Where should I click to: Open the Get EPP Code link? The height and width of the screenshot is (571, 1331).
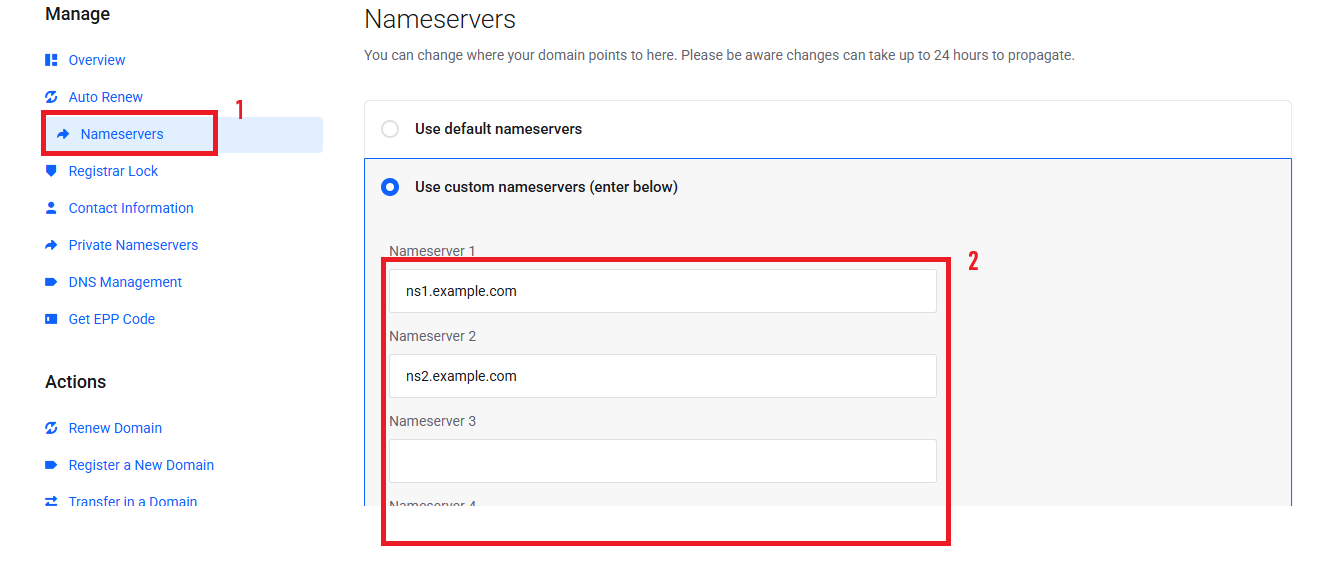tap(112, 319)
